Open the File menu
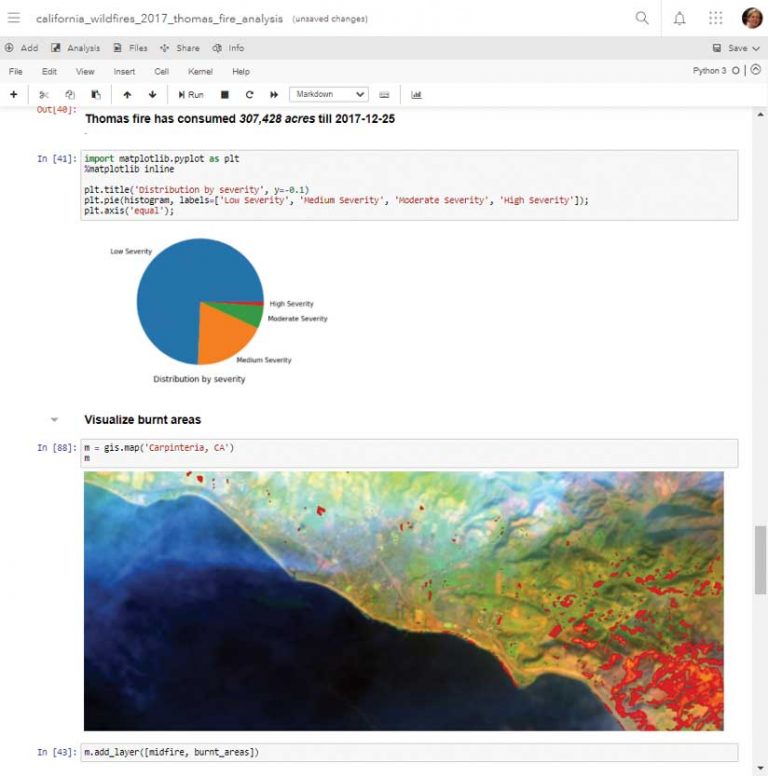Screen dimensions: 768x776 [15, 71]
